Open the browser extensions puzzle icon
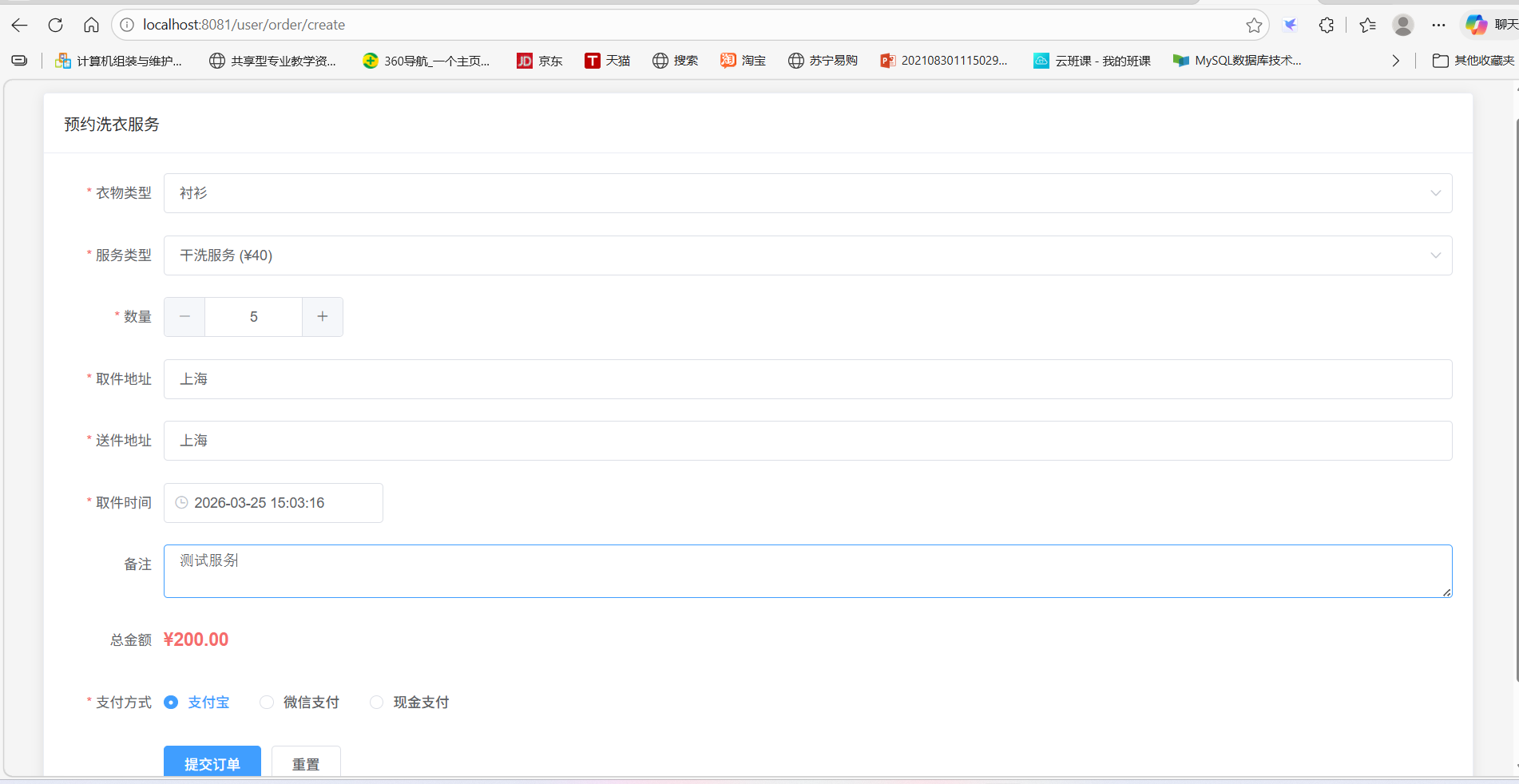The width and height of the screenshot is (1519, 784). 1327,25
